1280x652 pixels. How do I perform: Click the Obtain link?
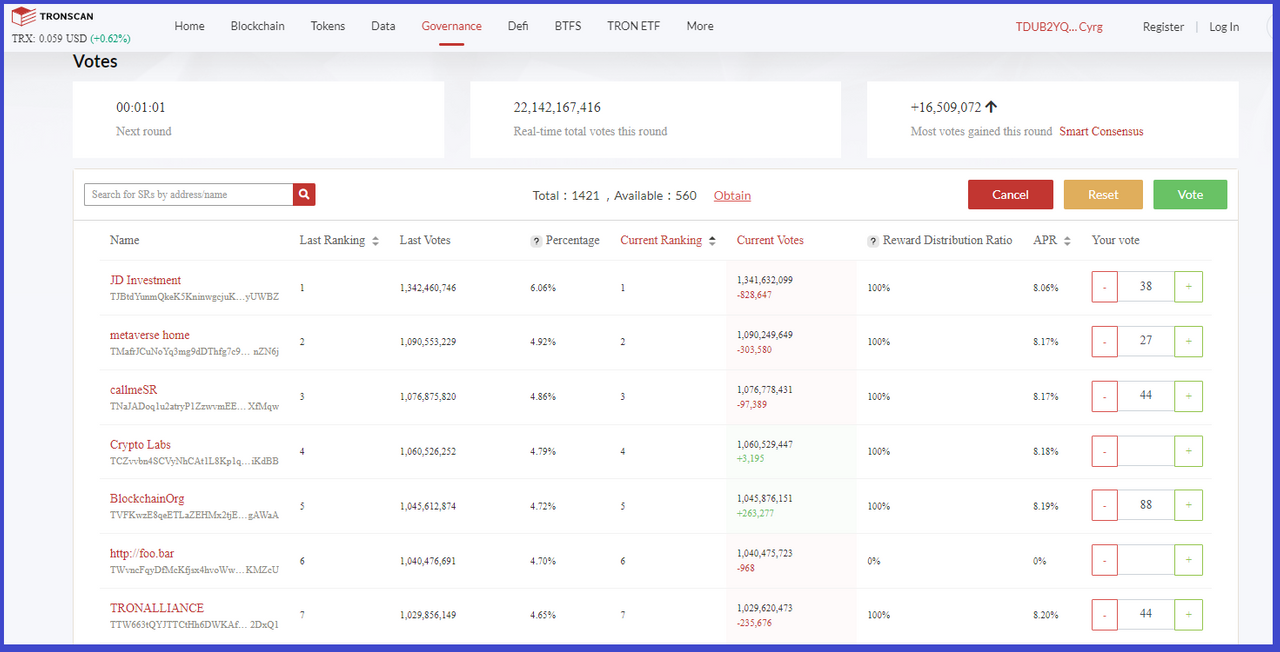(732, 196)
